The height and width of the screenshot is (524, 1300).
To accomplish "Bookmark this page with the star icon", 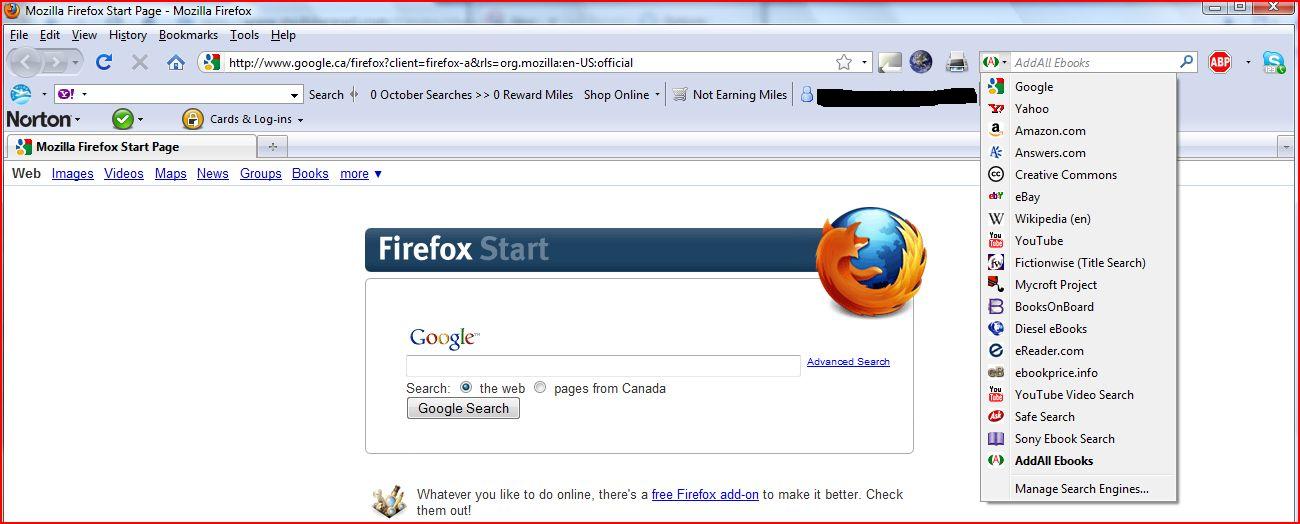I will click(x=844, y=62).
